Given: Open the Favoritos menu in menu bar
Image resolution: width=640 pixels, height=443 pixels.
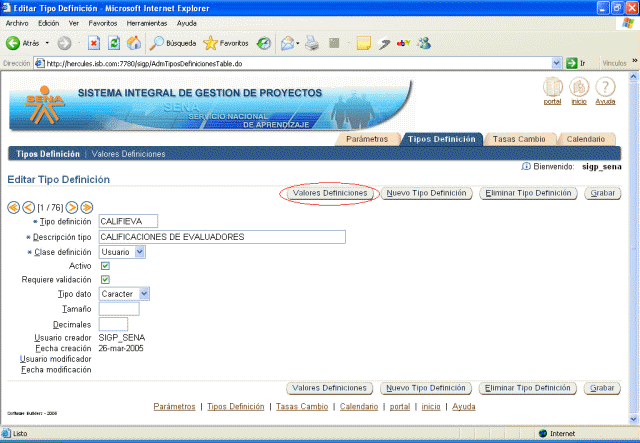Looking at the screenshot, I should coord(103,23).
